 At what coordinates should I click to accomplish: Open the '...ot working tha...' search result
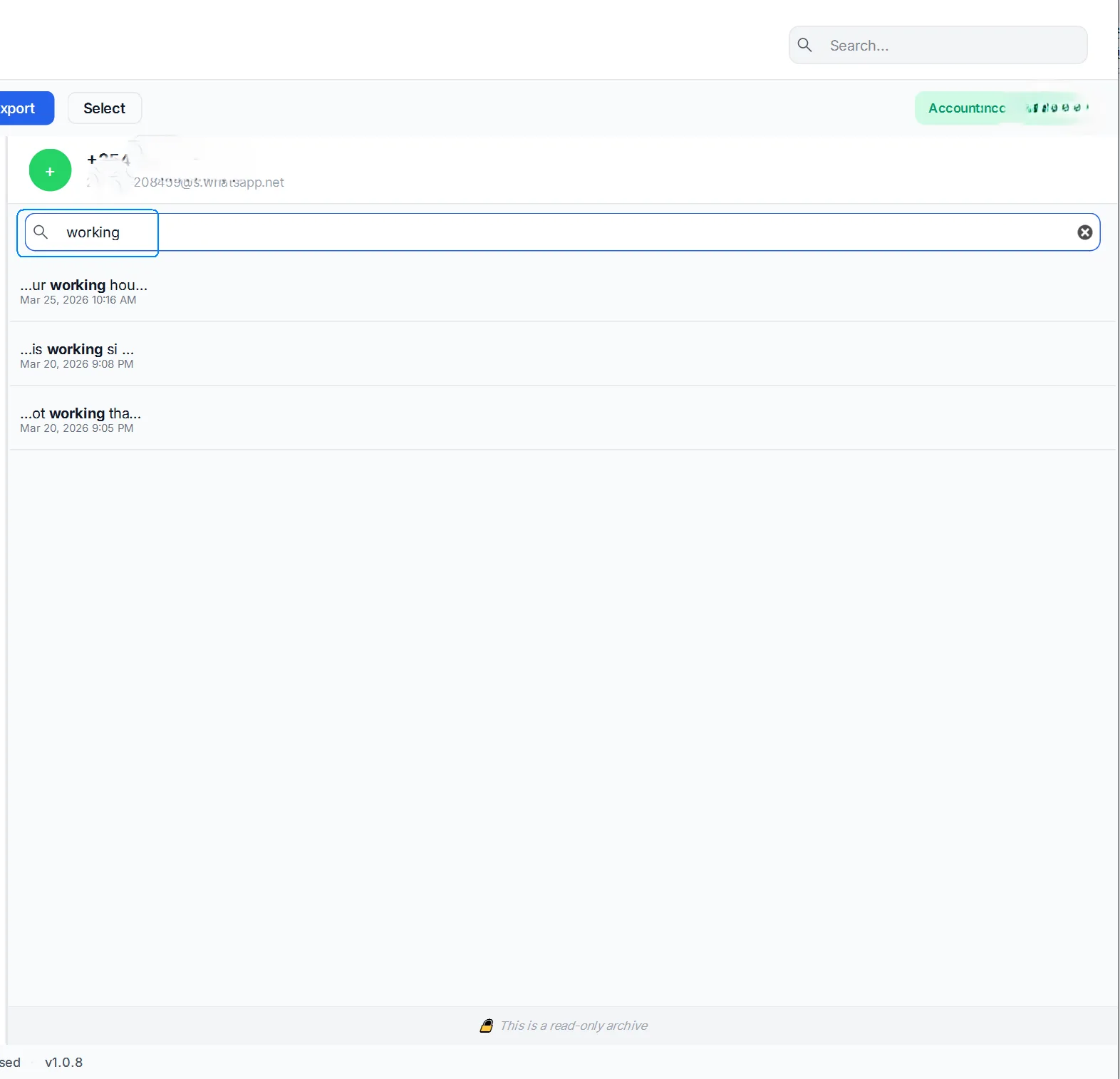(563, 419)
